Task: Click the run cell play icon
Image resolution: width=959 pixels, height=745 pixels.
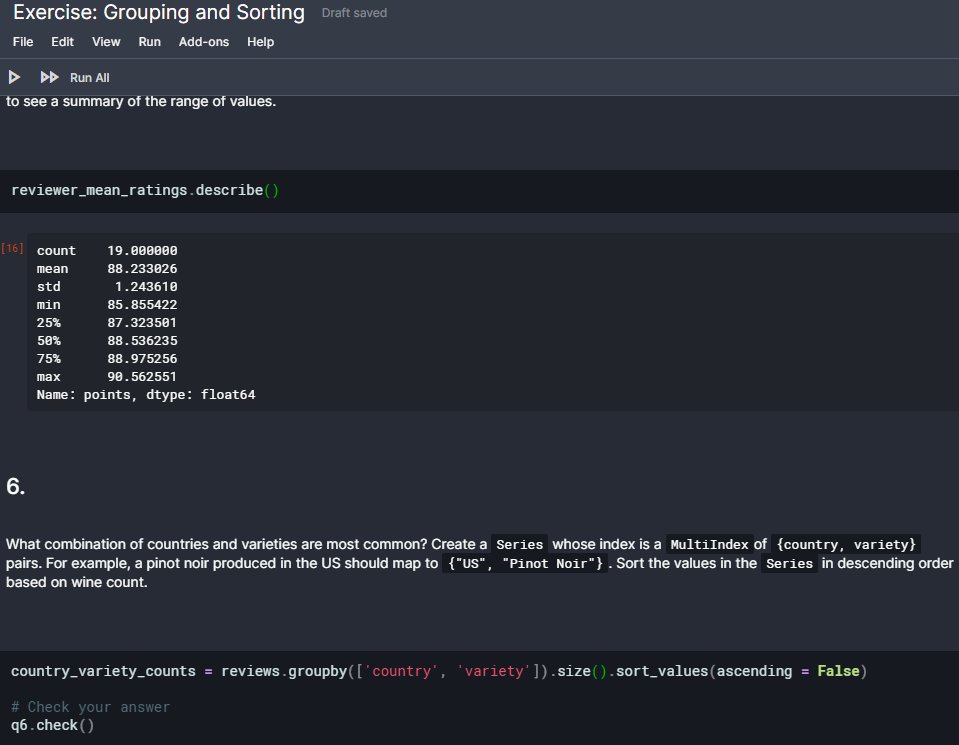Action: tap(14, 77)
